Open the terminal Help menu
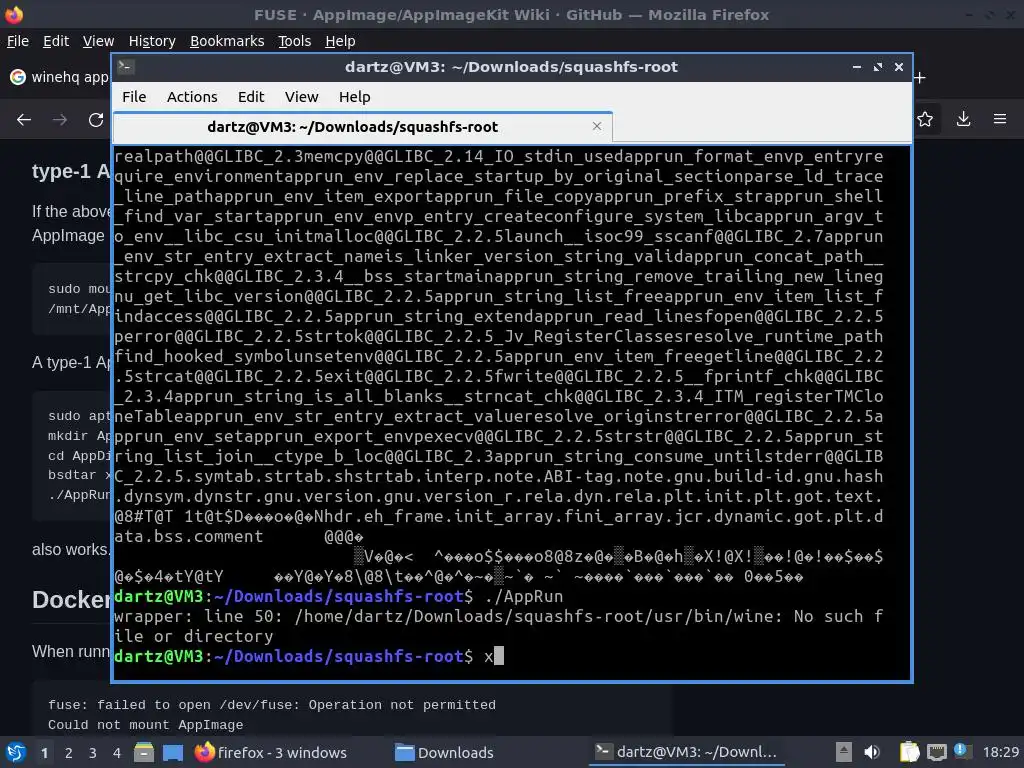The width and height of the screenshot is (1024, 768). tap(355, 97)
